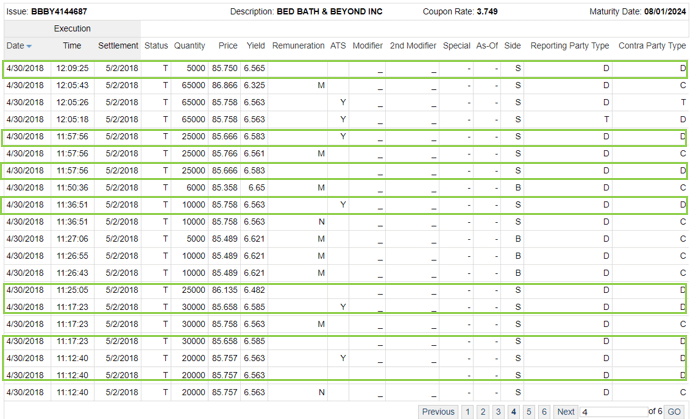Viewport: 697px width, 419px height.
Task: Go to the Previous page
Action: point(438,411)
